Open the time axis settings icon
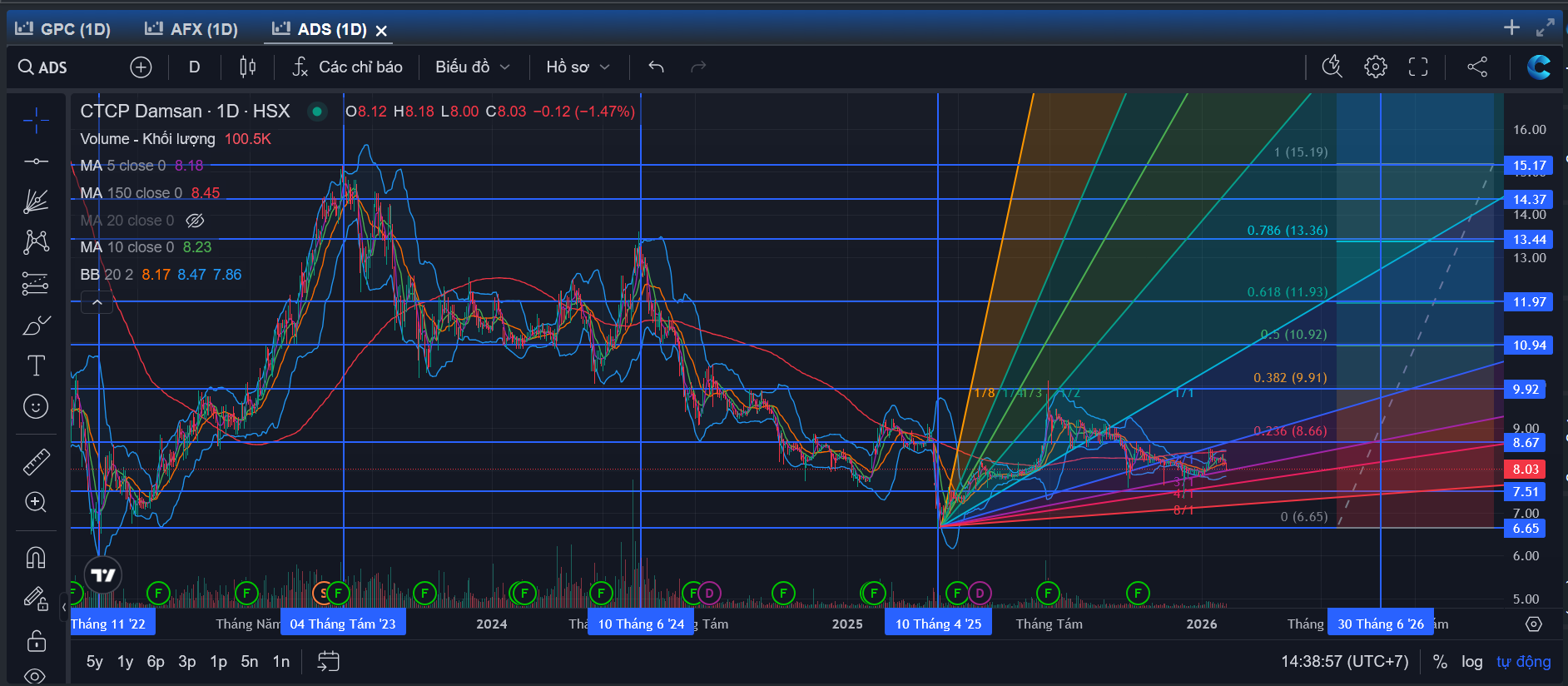 (x=1534, y=624)
